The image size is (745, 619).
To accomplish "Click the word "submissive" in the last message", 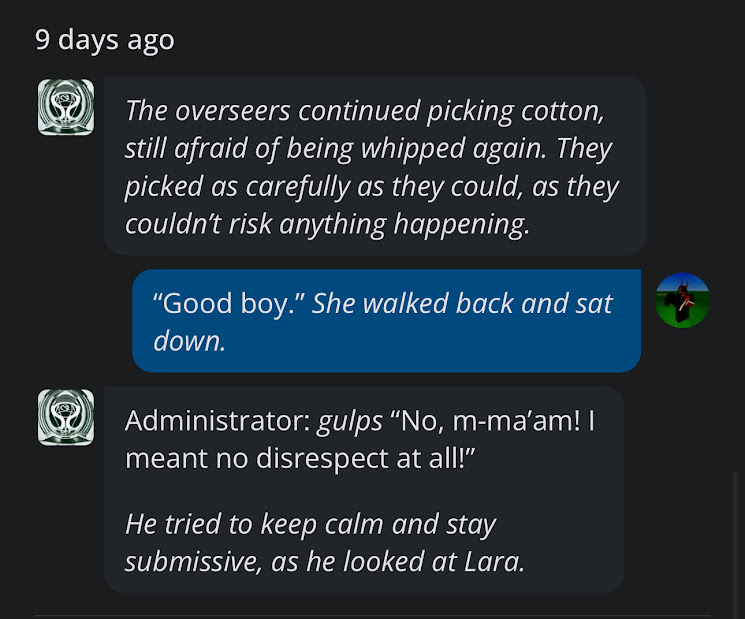I will pos(193,562).
